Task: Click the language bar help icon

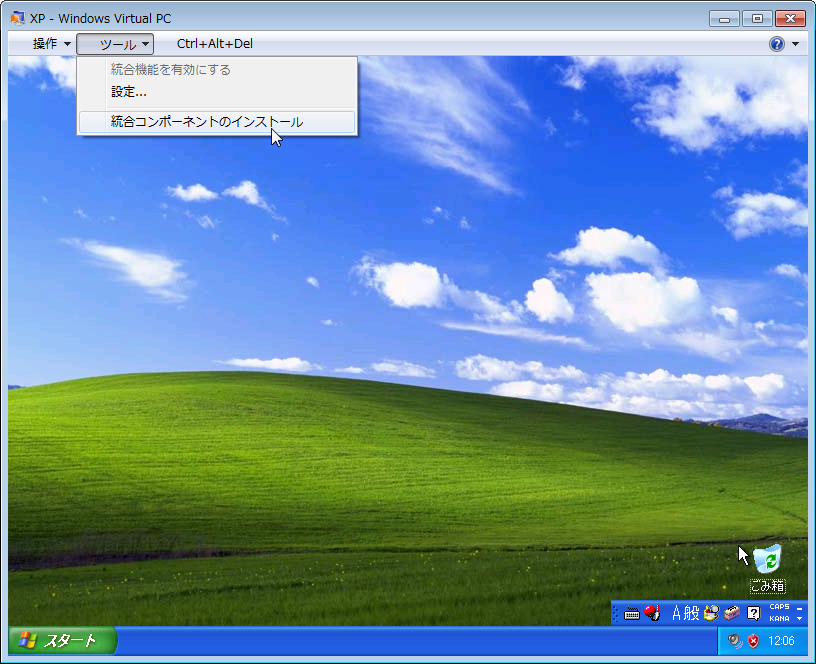Action: [x=754, y=613]
